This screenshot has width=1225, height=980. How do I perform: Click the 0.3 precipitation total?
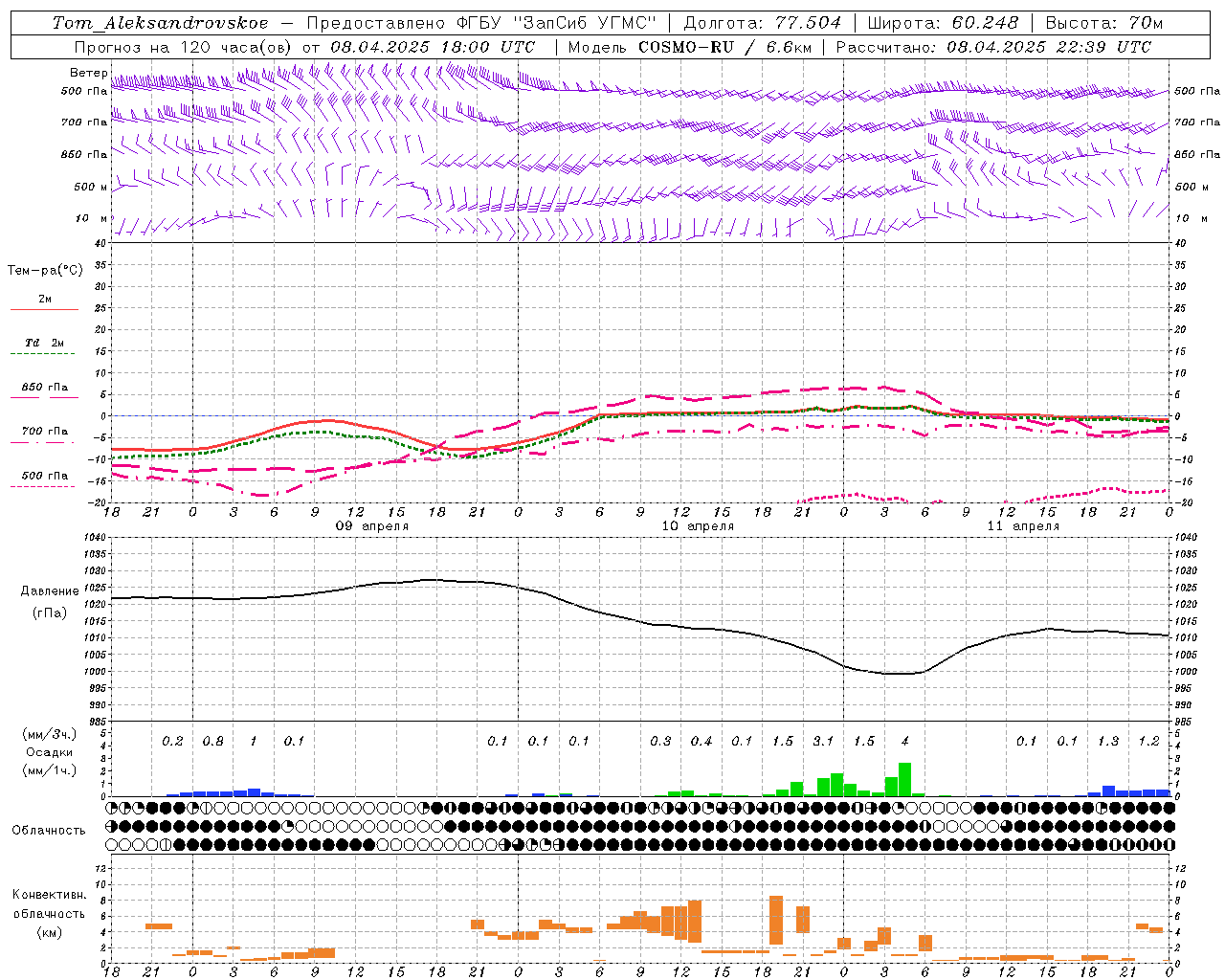pyautogui.click(x=660, y=741)
